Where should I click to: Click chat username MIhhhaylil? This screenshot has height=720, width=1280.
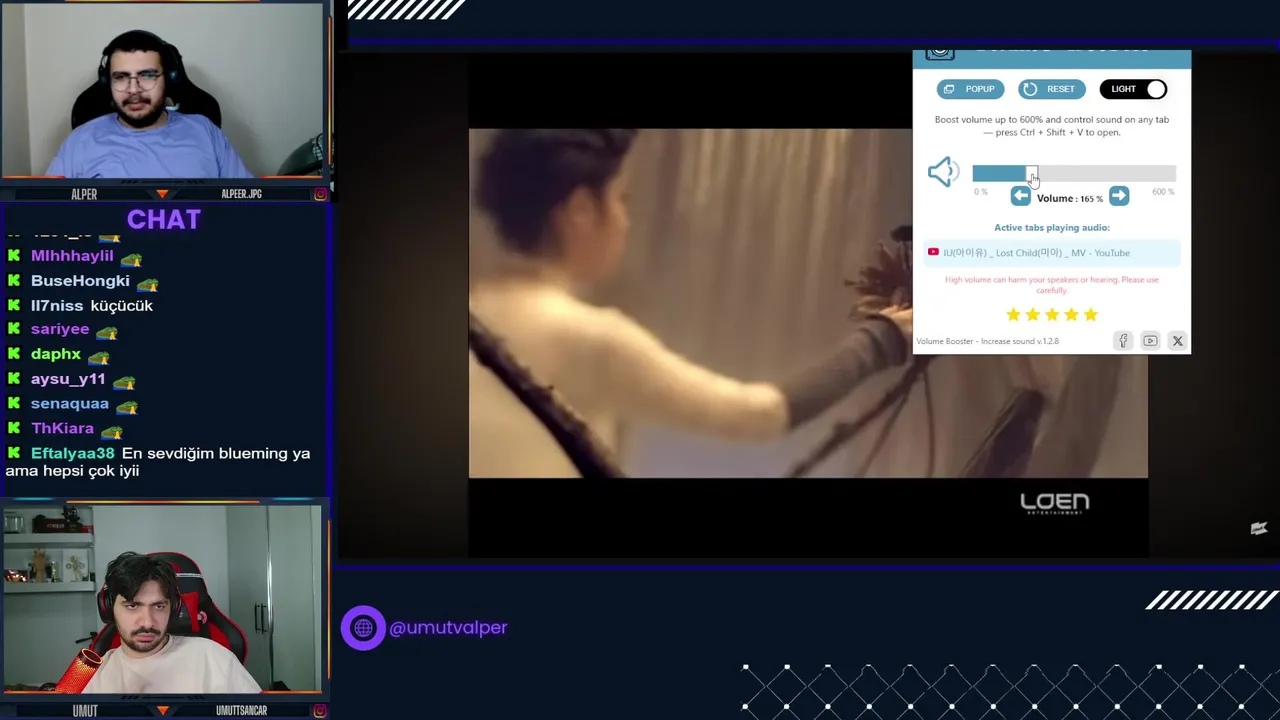coord(72,256)
